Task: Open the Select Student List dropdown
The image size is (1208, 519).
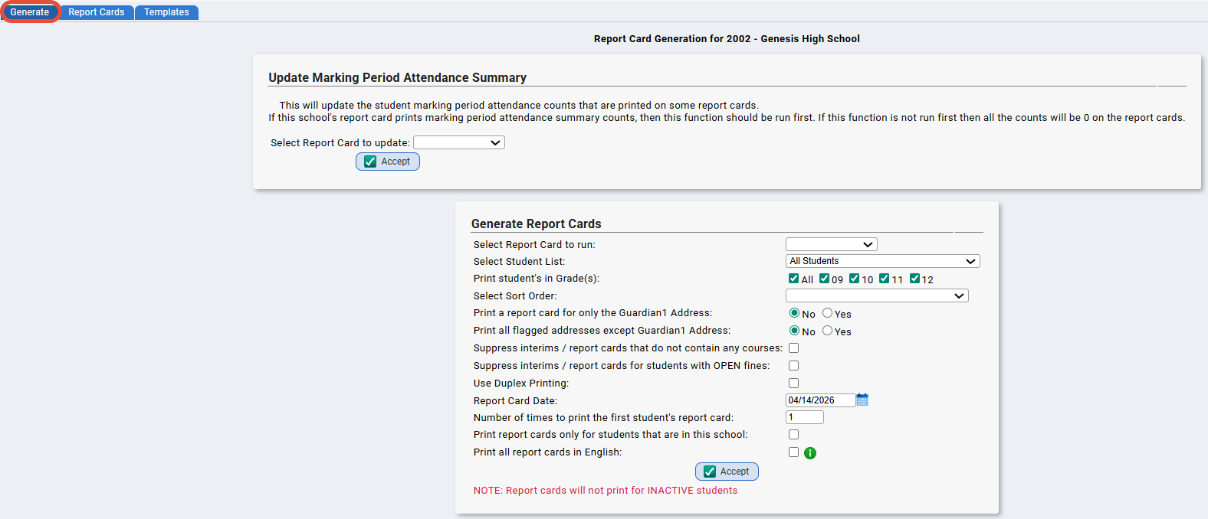Action: click(883, 261)
